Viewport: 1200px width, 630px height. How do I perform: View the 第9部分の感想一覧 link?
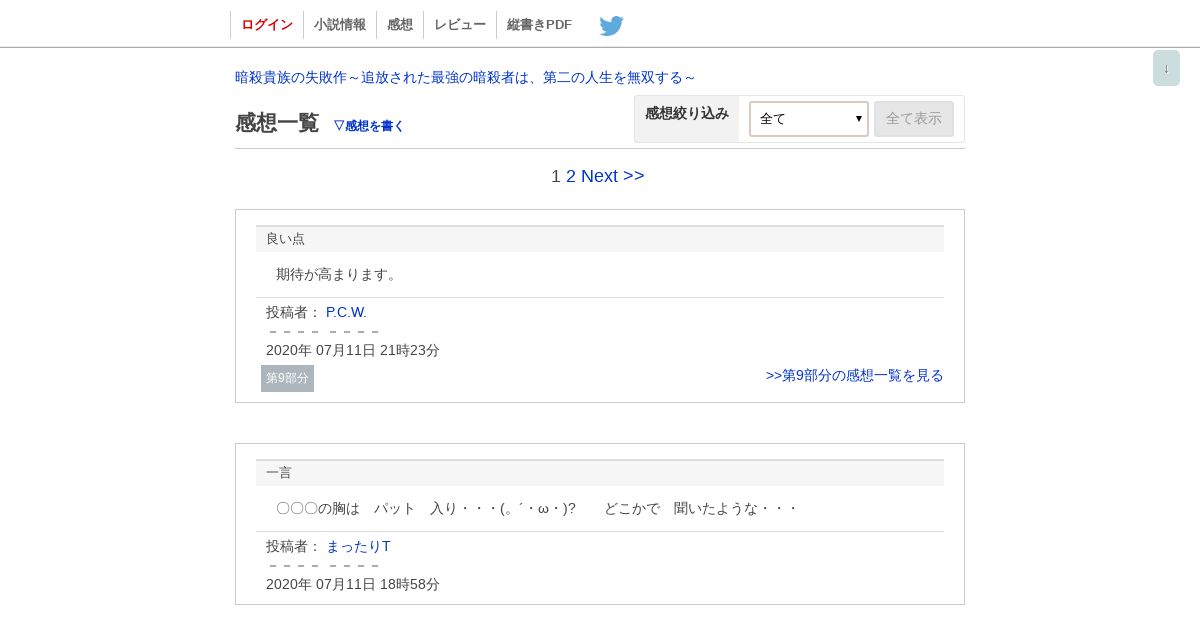point(855,375)
